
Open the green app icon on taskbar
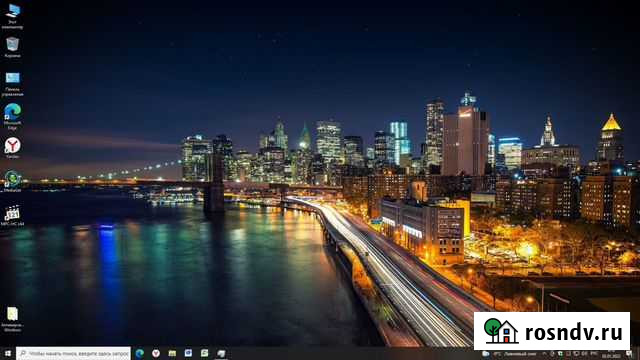click(204, 353)
